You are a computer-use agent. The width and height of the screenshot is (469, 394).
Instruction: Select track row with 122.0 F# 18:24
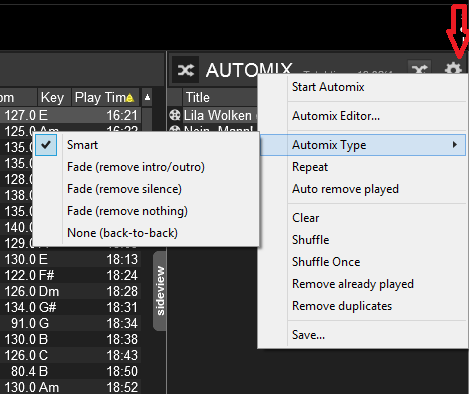click(x=70, y=275)
